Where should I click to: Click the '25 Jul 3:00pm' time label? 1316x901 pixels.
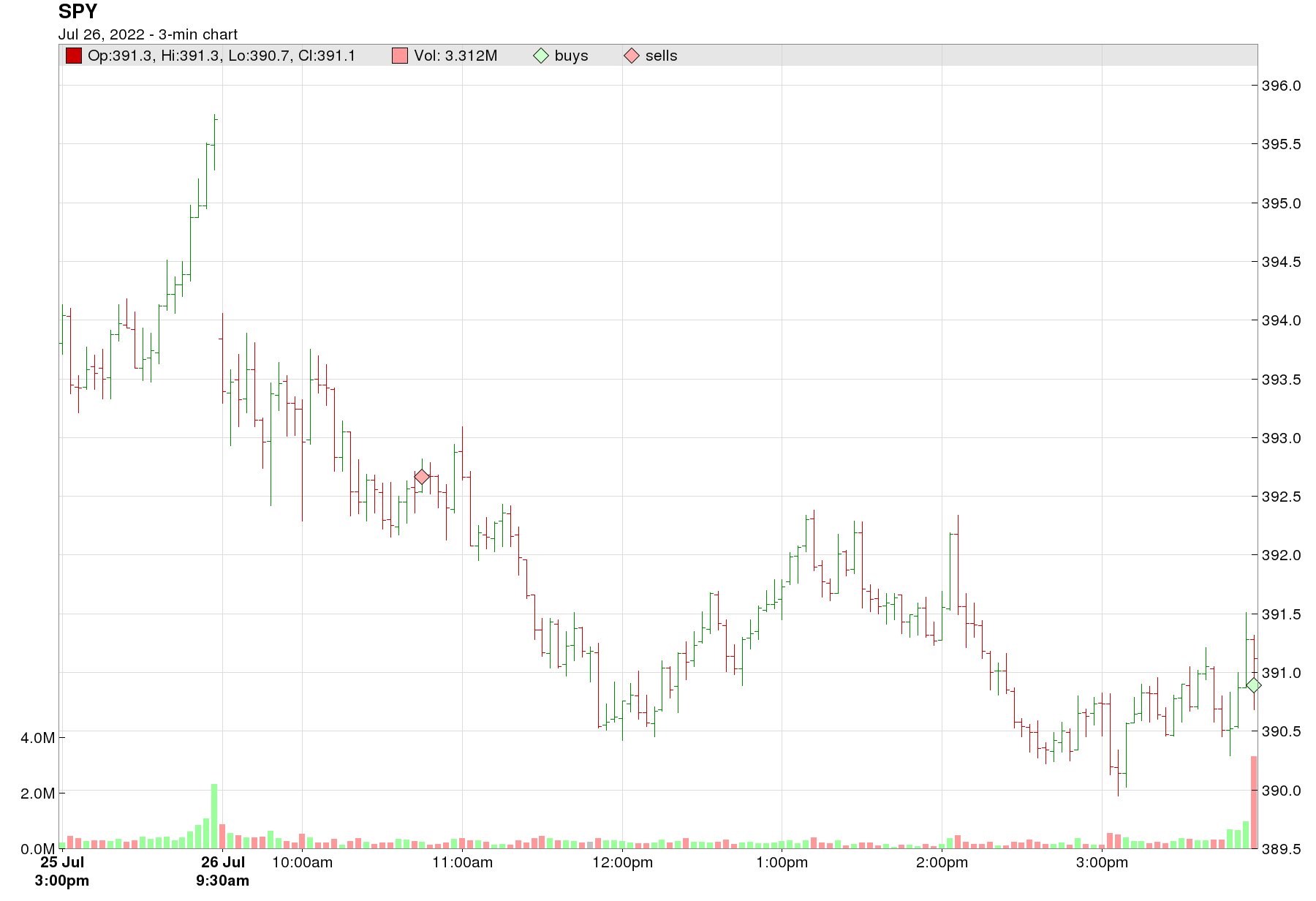tap(62, 871)
